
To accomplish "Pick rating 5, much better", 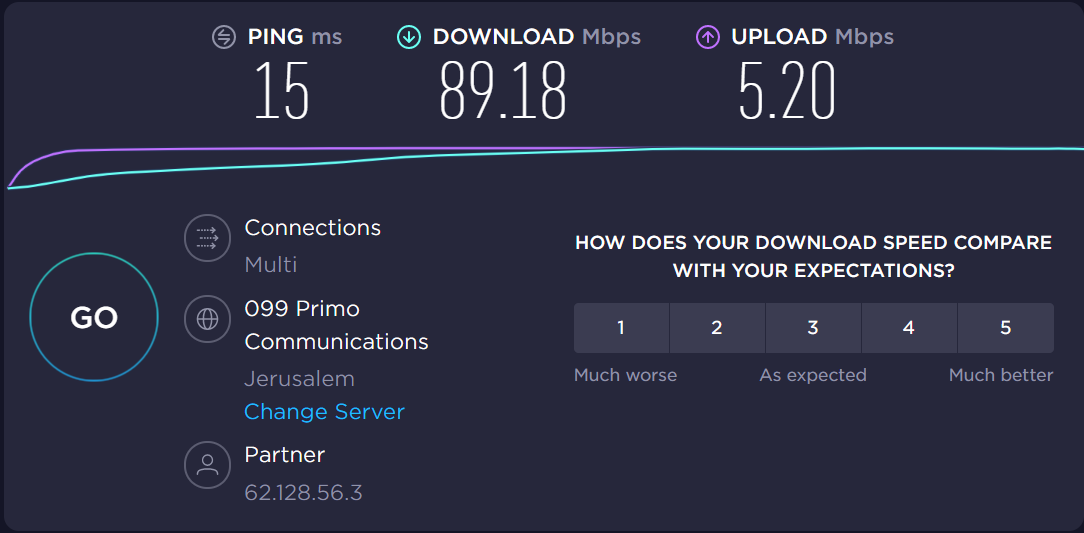I will [x=1005, y=328].
